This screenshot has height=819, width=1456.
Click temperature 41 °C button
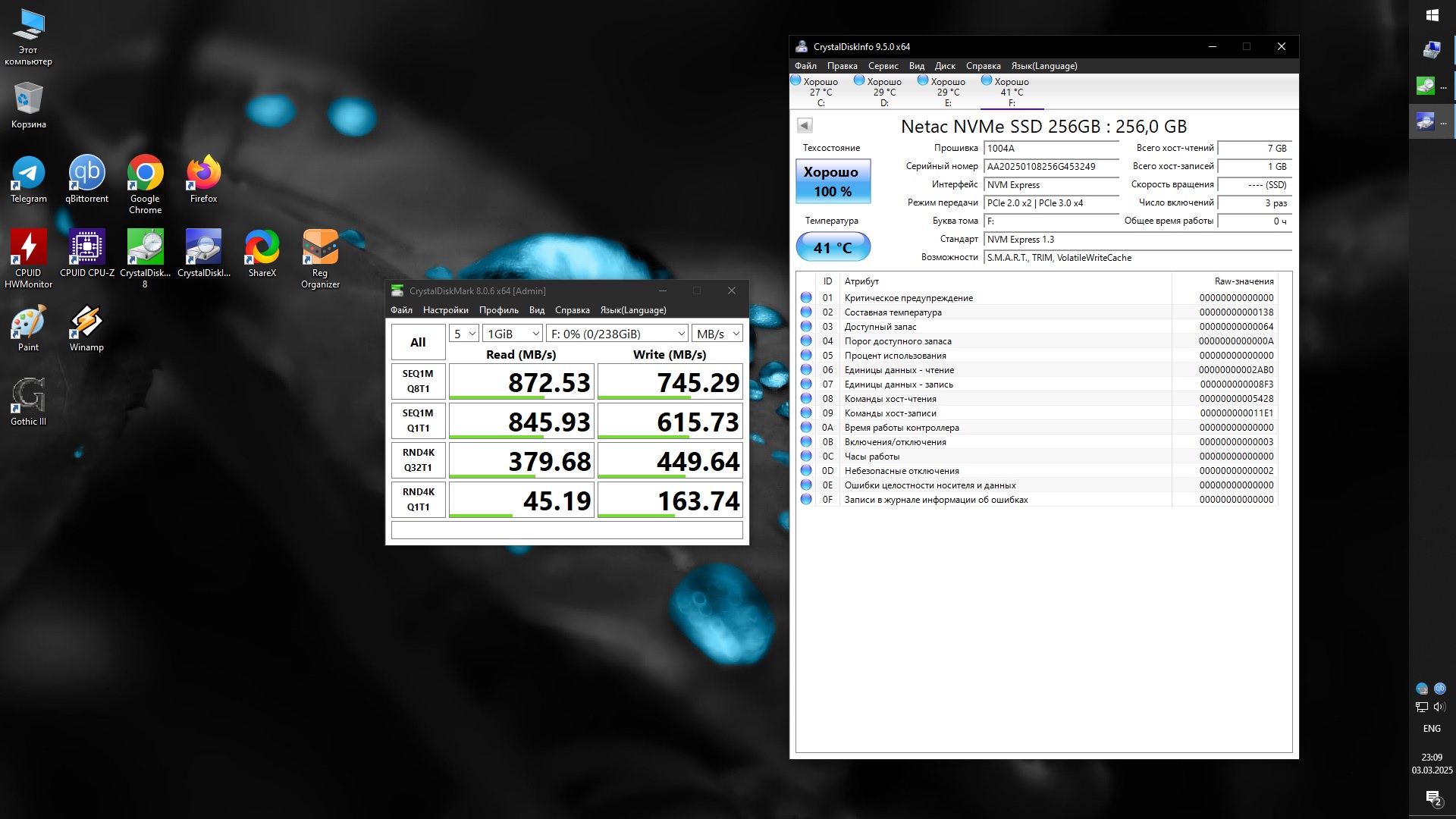tap(833, 247)
